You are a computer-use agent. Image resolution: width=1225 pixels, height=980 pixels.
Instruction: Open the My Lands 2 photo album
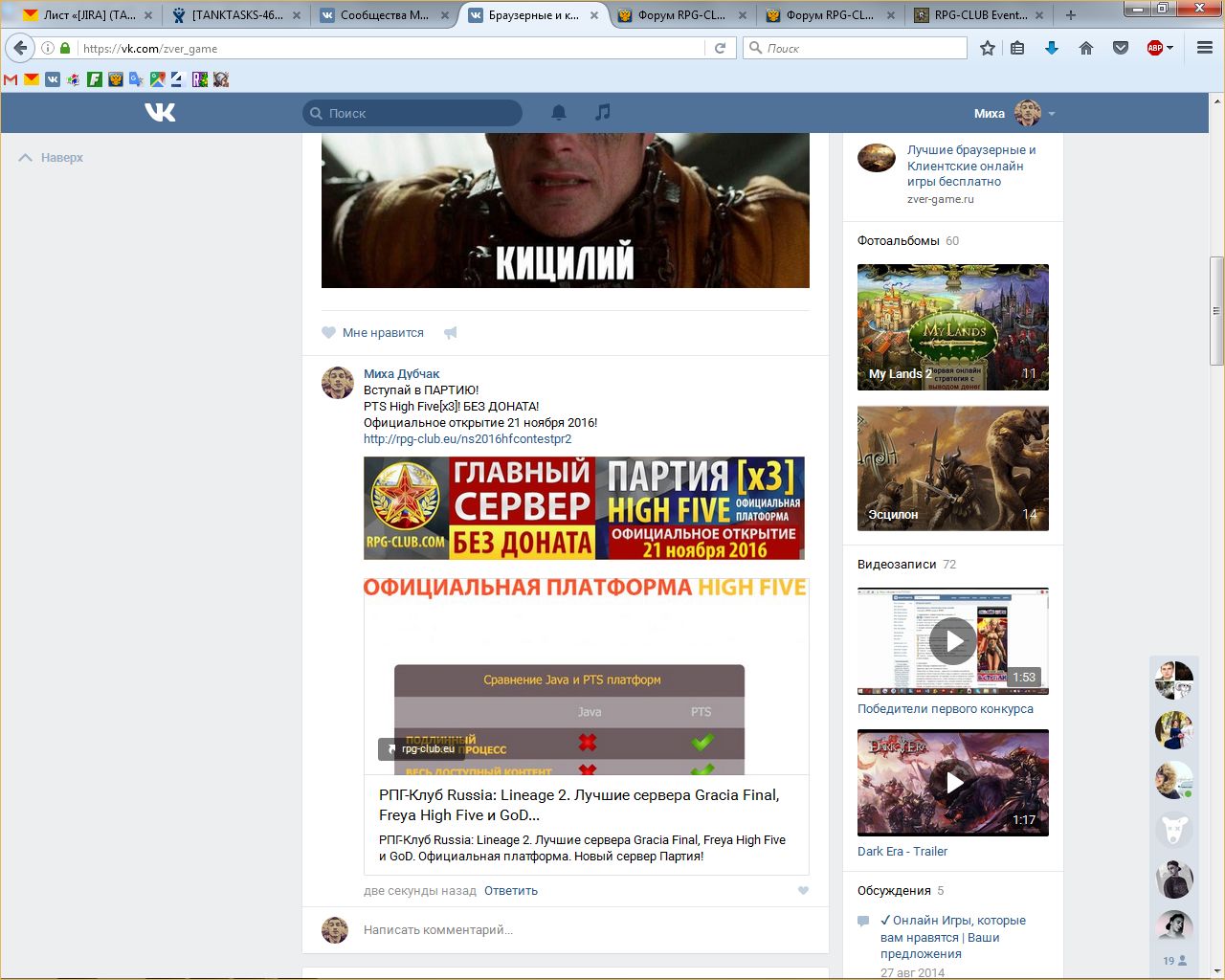[953, 327]
